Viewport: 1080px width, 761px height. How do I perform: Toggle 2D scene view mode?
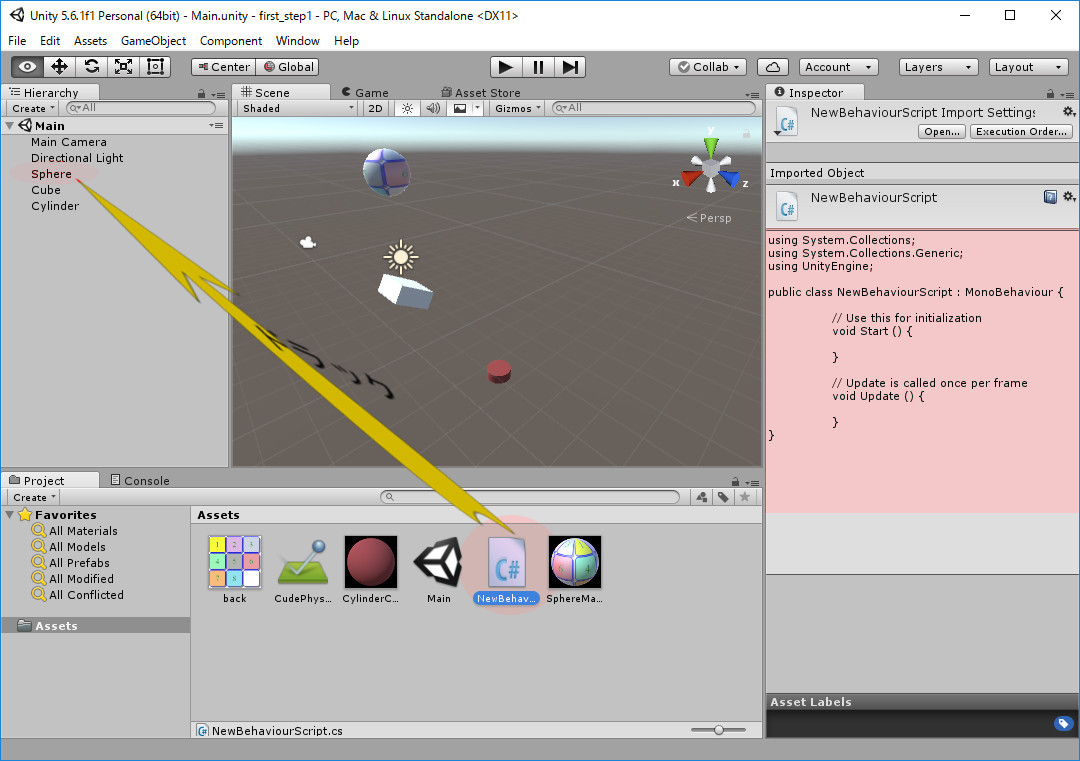pos(375,108)
